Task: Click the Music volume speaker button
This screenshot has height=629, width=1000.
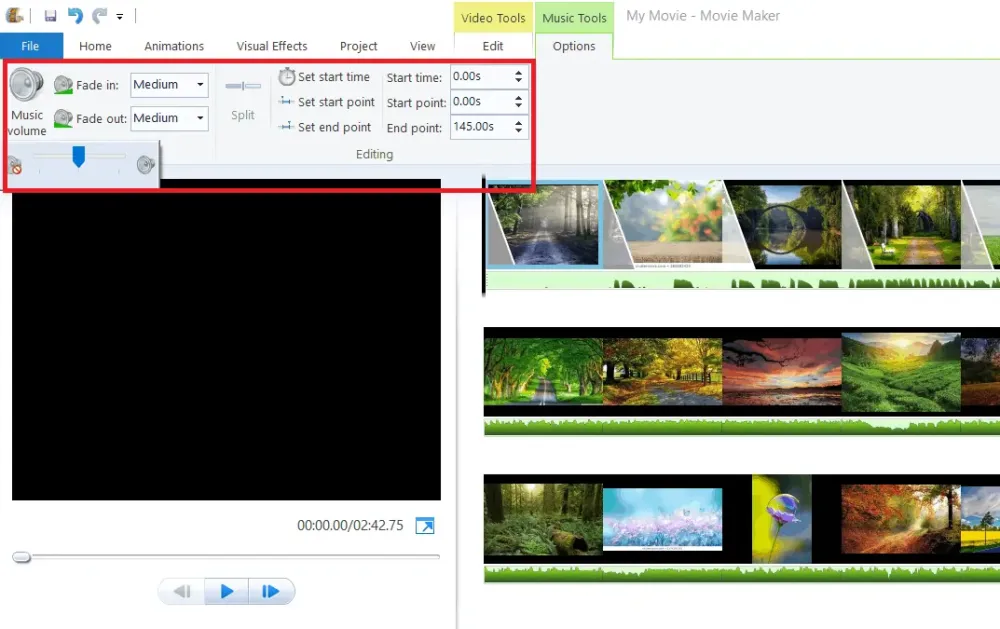Action: coord(27,102)
